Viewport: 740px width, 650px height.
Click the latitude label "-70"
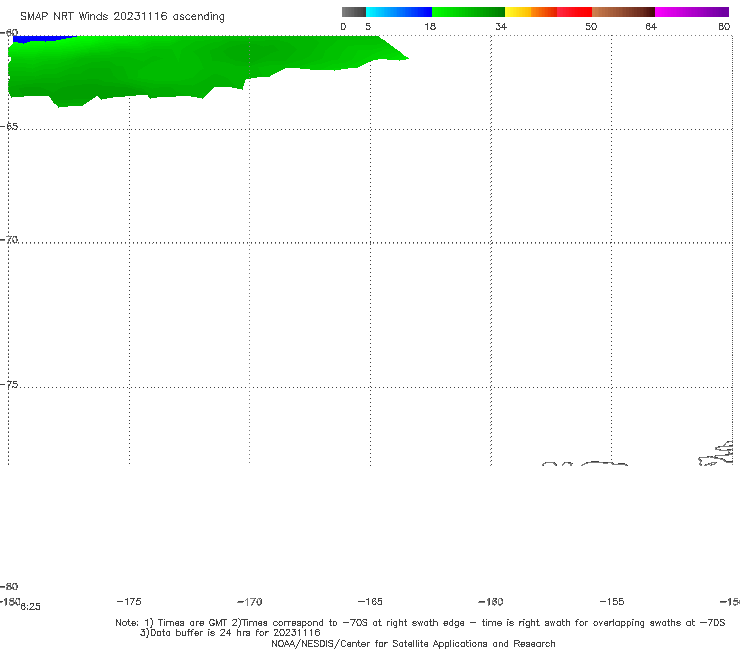9,240
